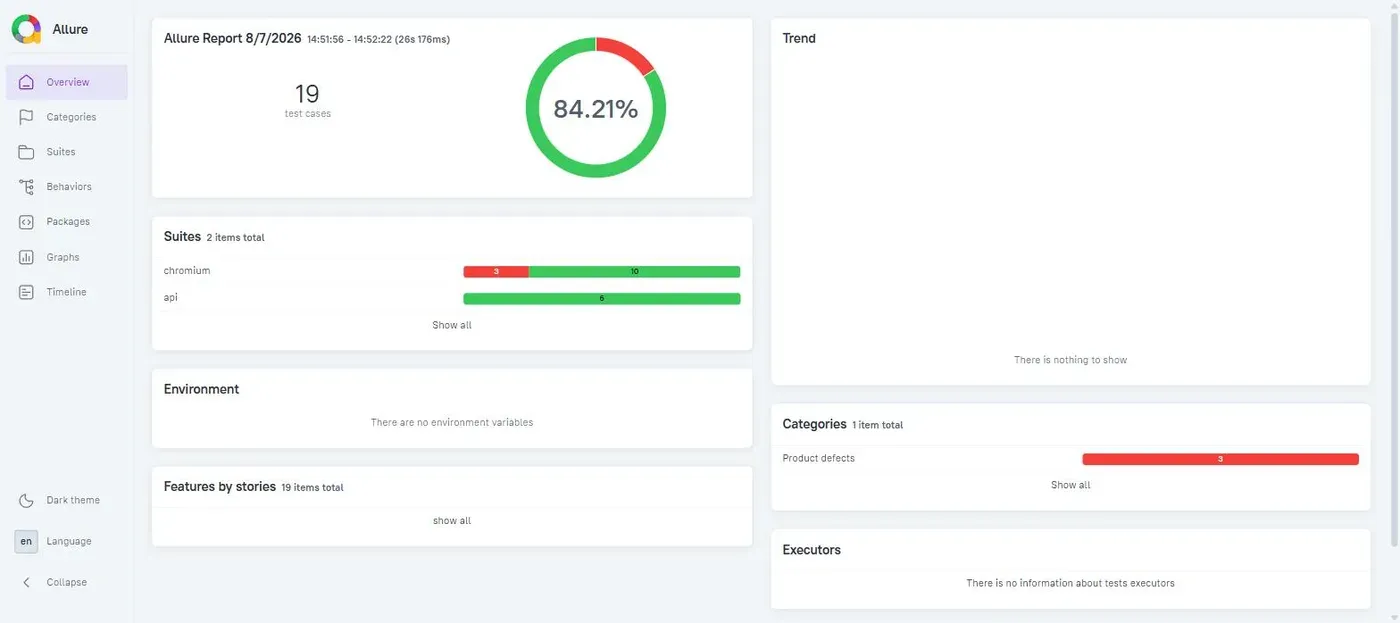Open the api suite row

click(452, 298)
